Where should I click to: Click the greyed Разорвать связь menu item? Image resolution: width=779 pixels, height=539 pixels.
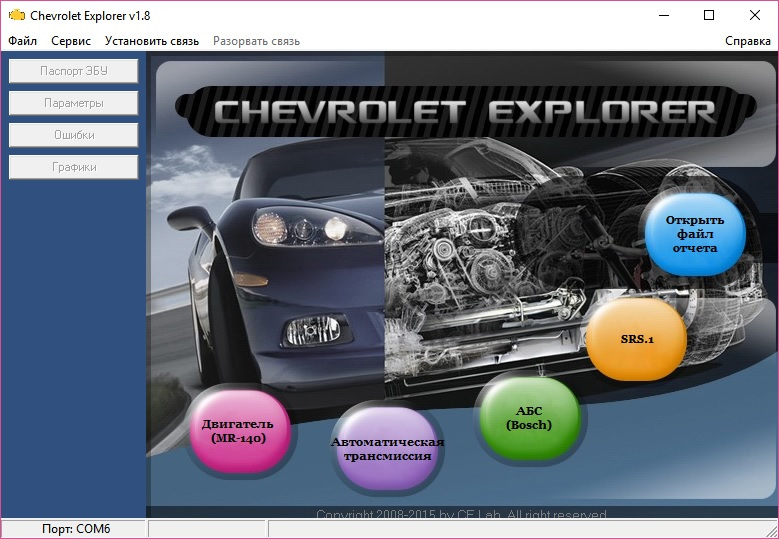click(x=256, y=41)
